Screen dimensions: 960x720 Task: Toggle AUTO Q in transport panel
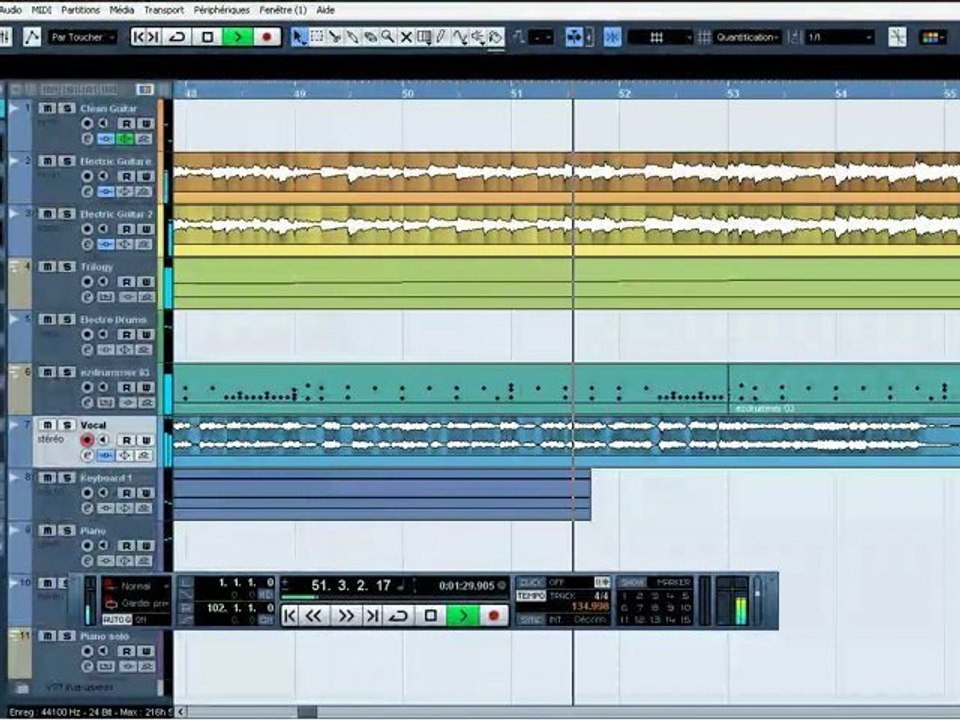click(x=116, y=620)
